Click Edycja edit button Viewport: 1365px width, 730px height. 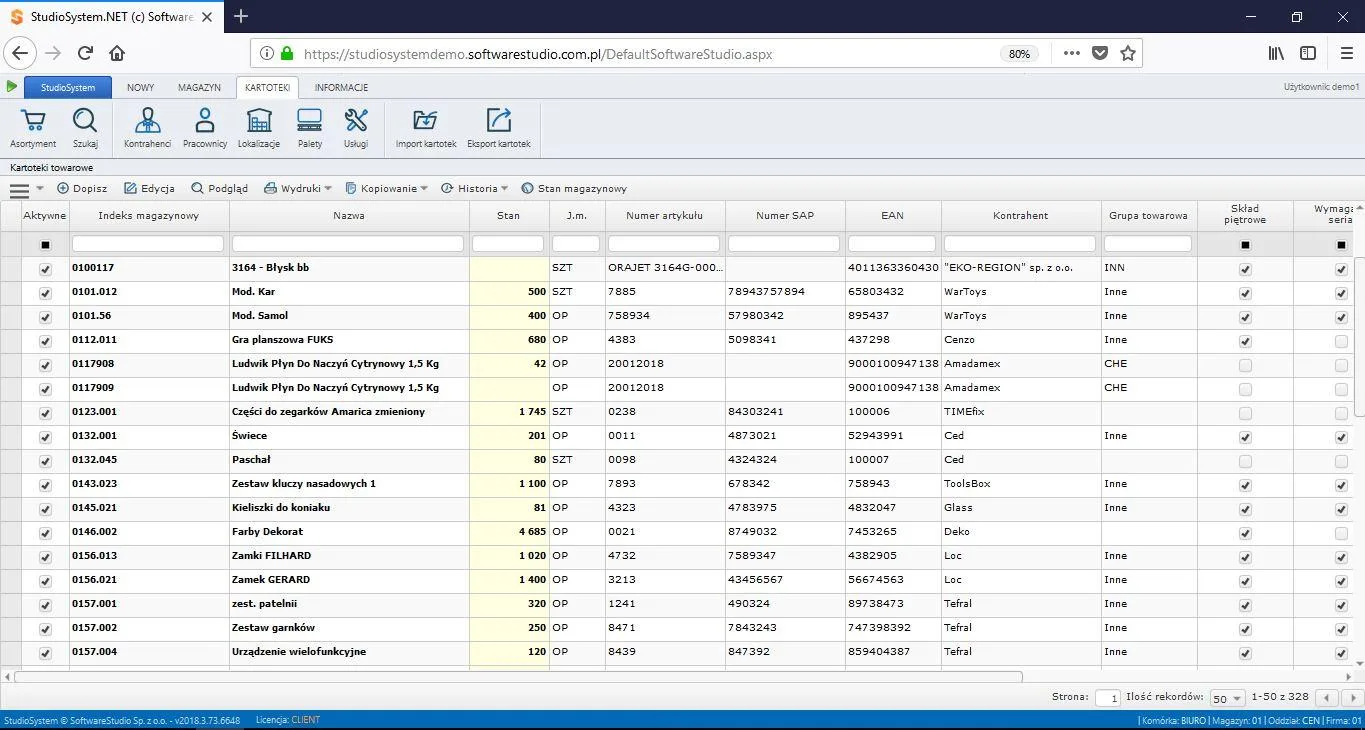point(150,188)
